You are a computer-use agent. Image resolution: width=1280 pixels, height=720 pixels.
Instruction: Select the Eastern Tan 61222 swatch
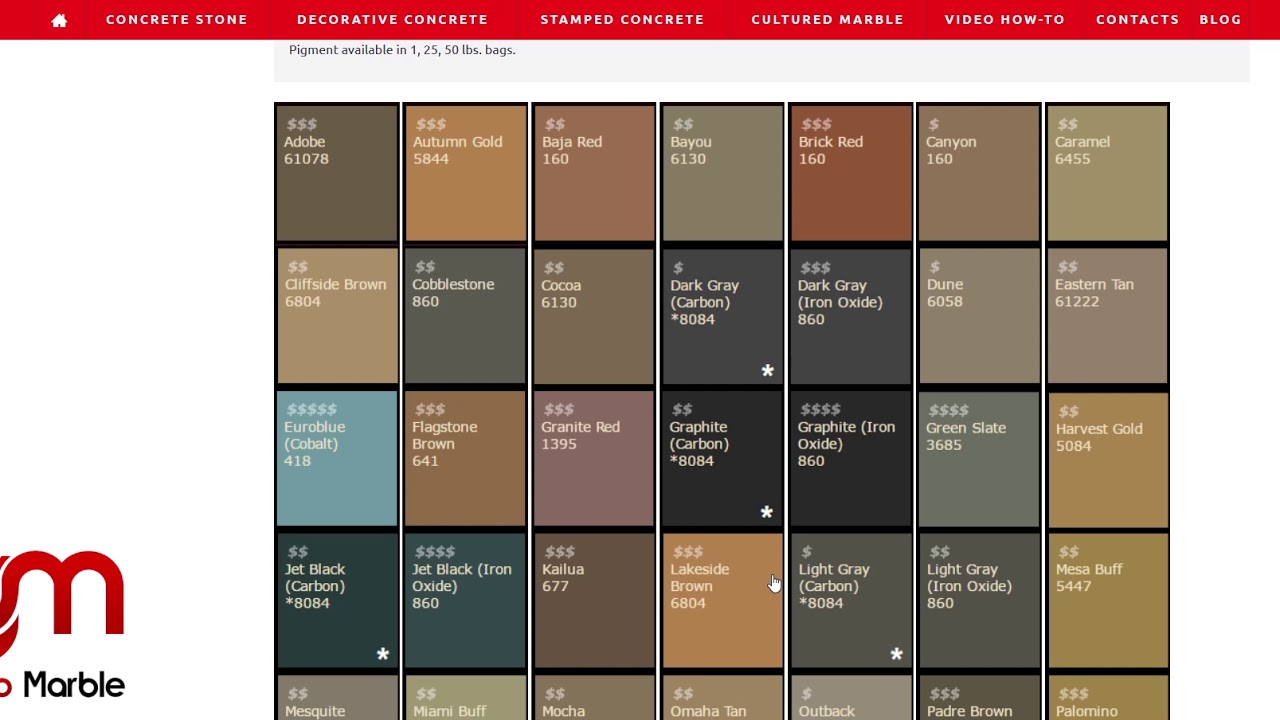(x=1107, y=316)
